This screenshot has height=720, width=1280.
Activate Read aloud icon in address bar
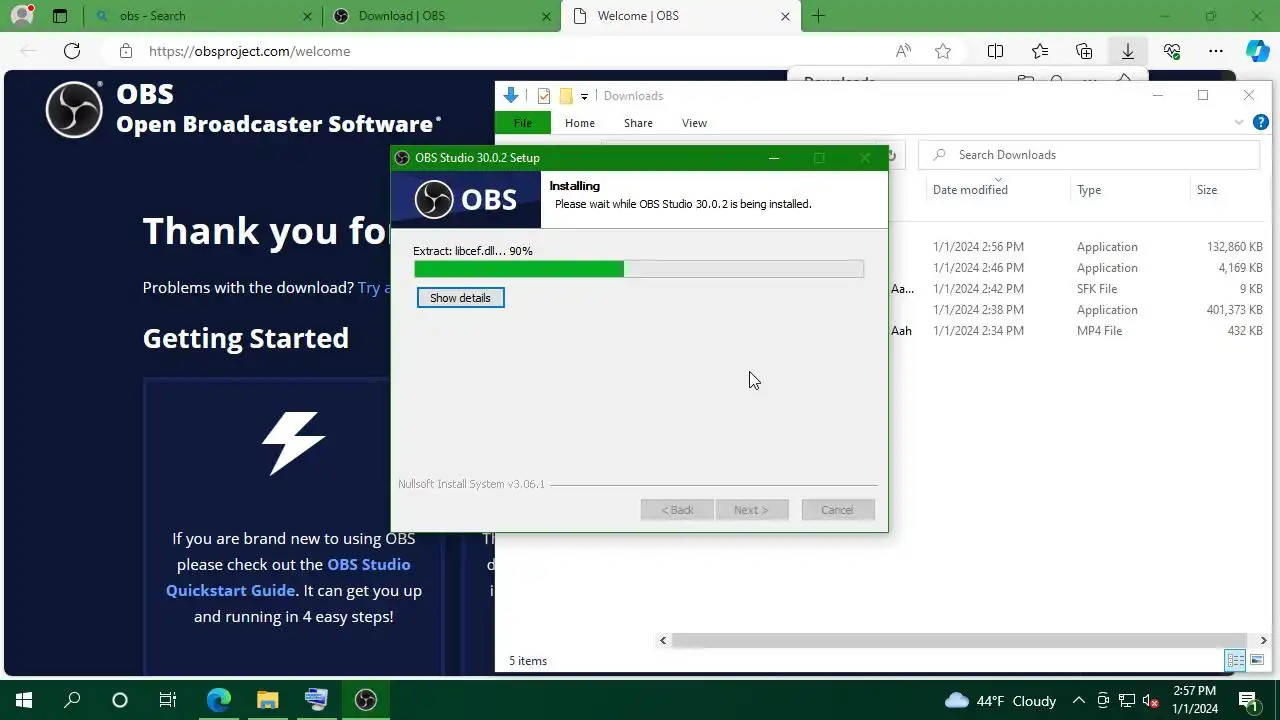(x=903, y=51)
